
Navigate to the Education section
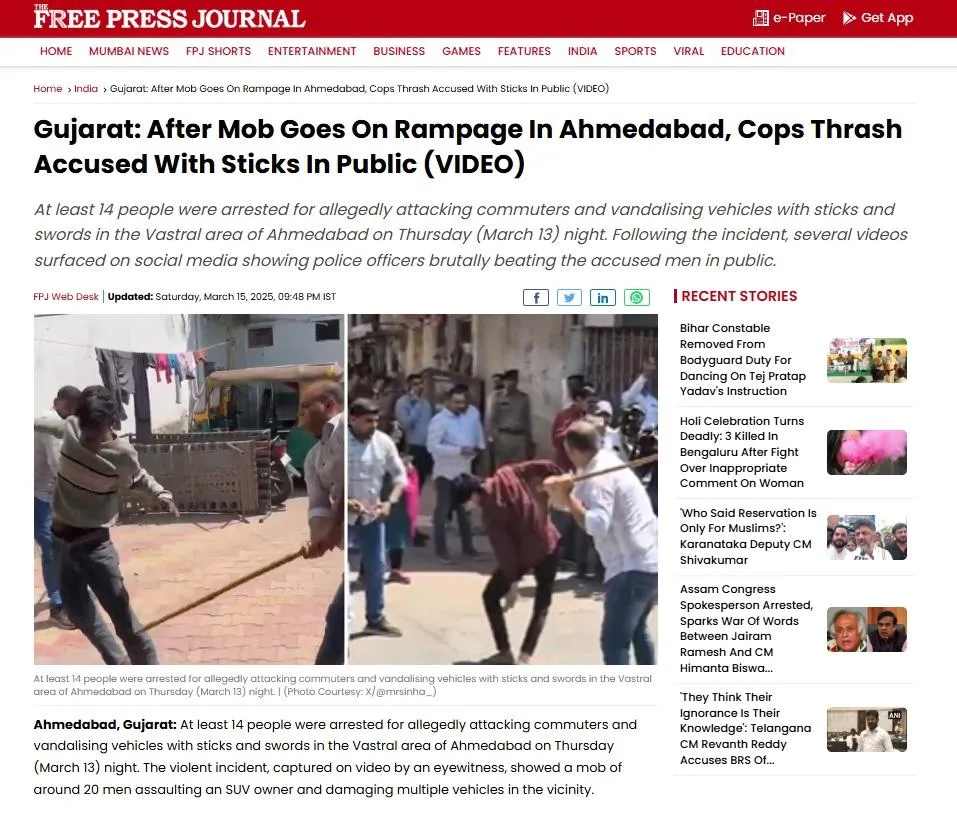pos(753,51)
